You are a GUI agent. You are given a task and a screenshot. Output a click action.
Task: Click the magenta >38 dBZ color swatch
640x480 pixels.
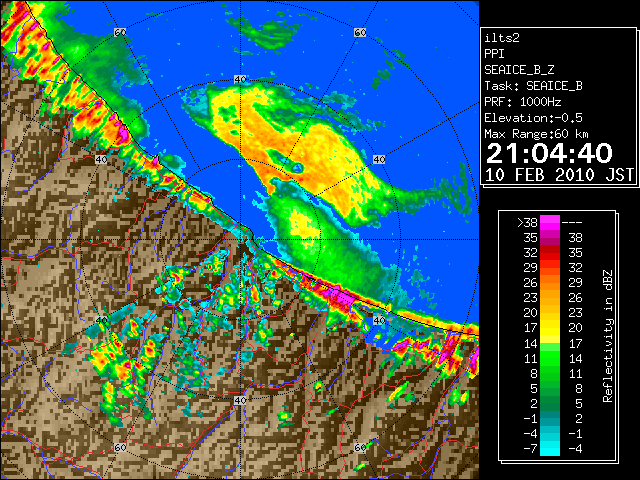[x=550, y=222]
